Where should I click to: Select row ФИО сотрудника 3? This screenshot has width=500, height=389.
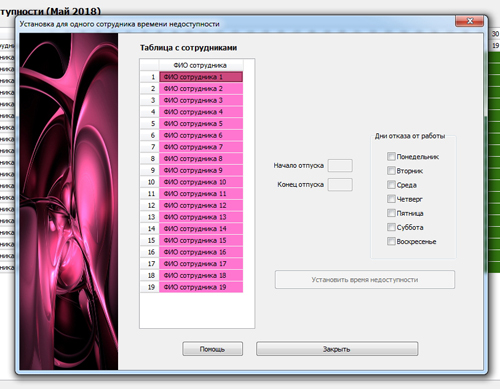coord(201,100)
